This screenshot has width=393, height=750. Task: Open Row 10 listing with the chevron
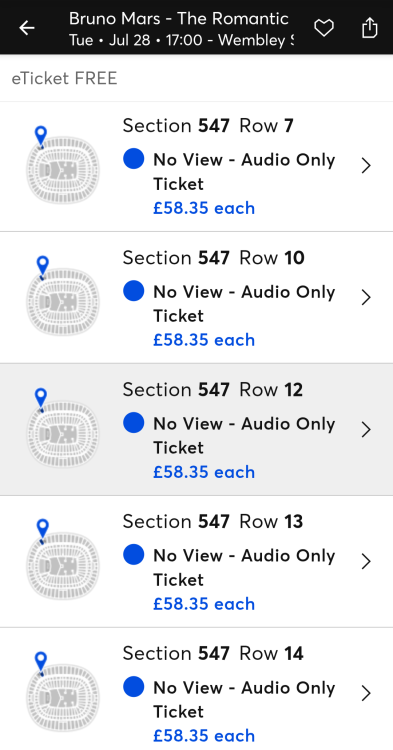(366, 298)
